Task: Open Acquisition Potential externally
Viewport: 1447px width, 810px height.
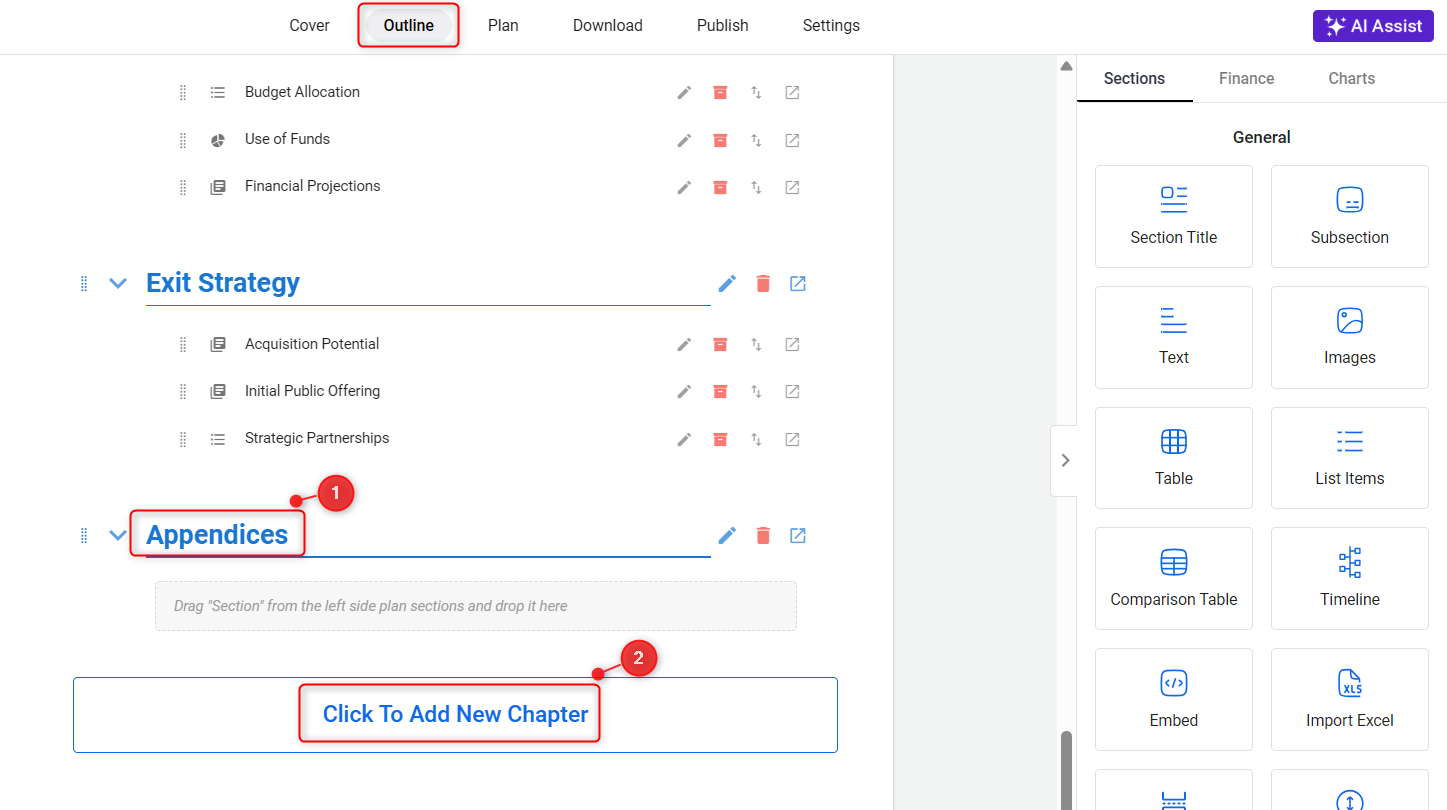Action: click(792, 344)
